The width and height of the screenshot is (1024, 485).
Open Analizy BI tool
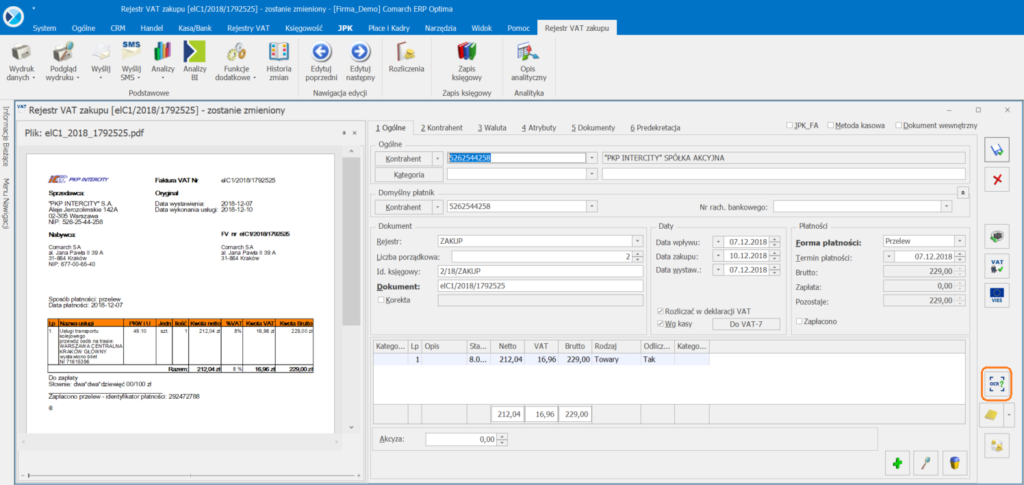point(195,52)
